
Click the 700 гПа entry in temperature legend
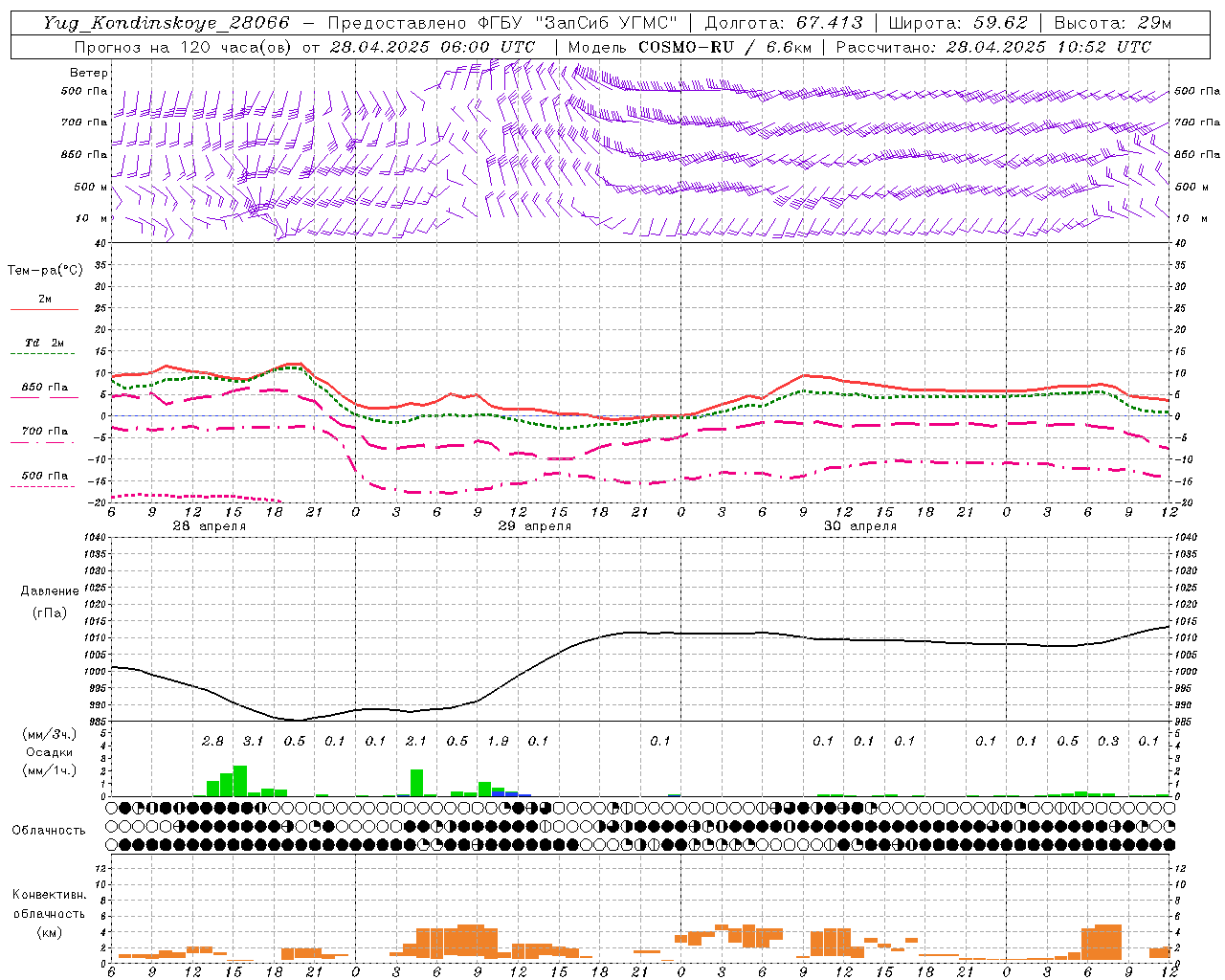coord(44,432)
